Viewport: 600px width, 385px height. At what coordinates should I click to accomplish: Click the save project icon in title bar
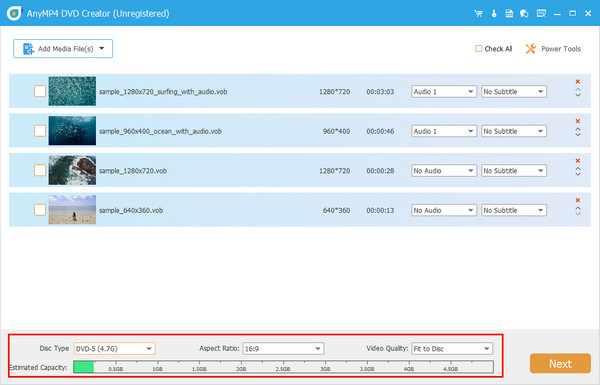509,13
